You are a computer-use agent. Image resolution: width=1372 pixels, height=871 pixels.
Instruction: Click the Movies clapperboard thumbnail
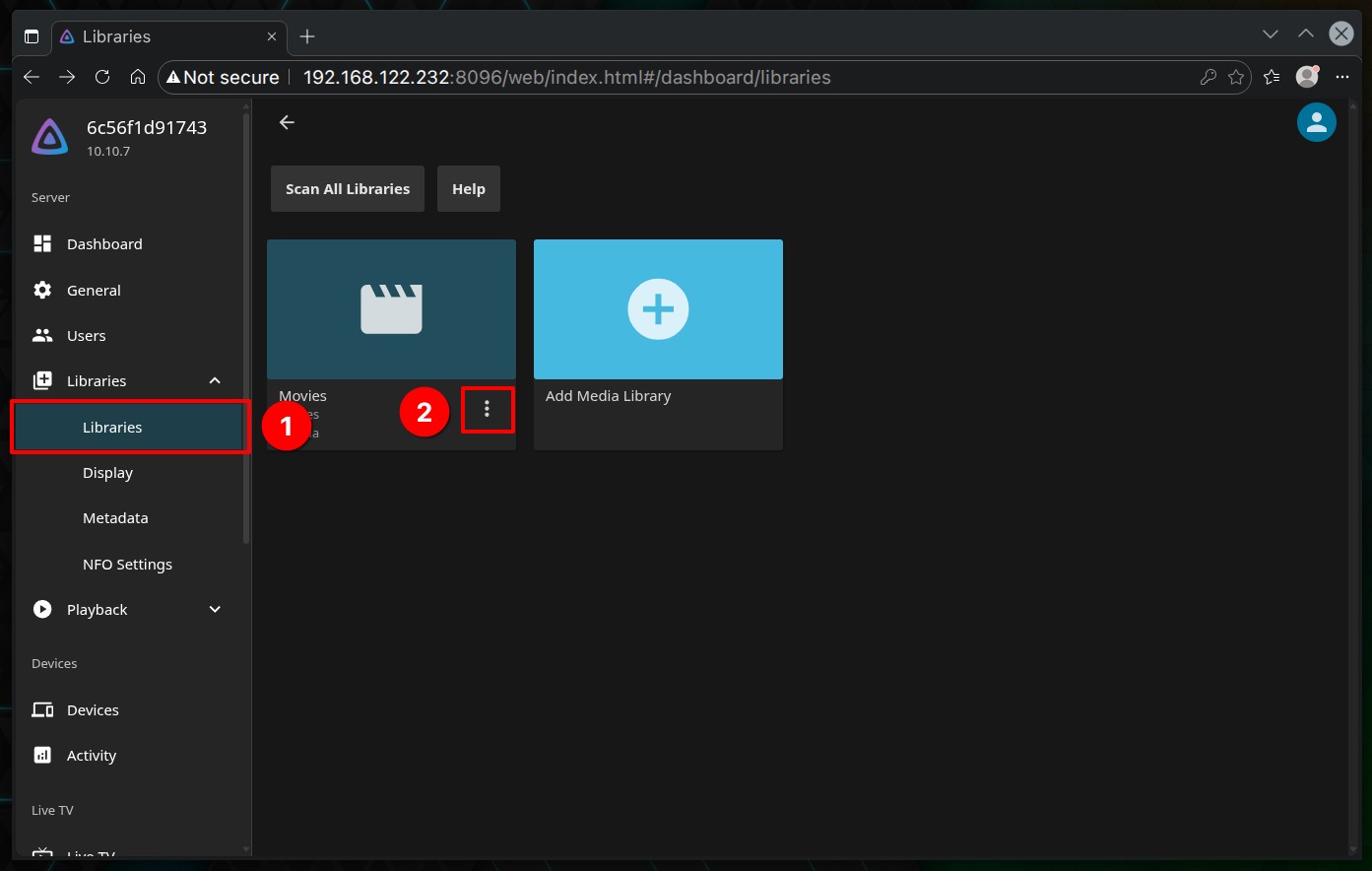click(x=391, y=309)
